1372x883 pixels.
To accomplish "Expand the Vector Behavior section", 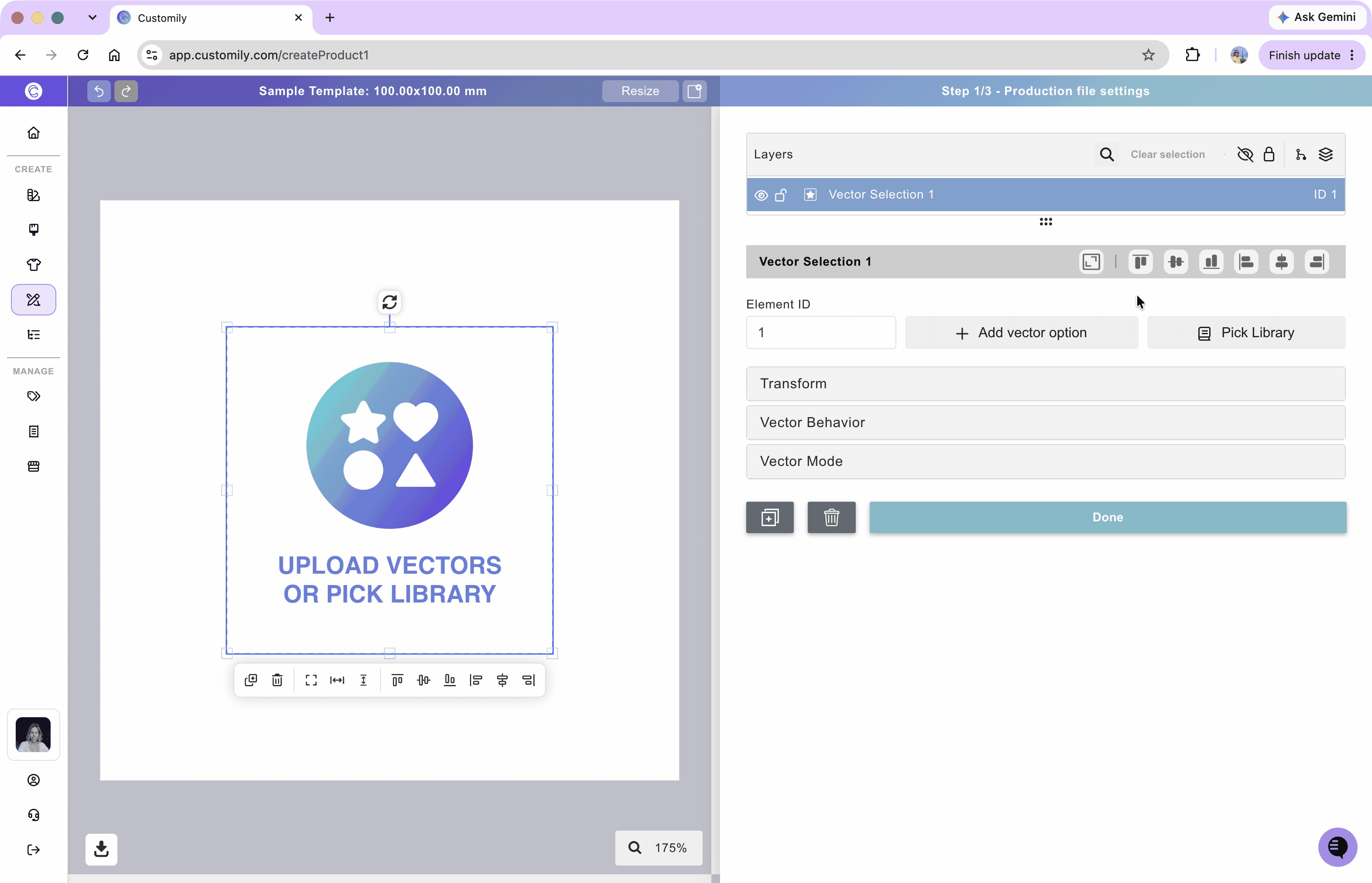I will tap(1045, 423).
